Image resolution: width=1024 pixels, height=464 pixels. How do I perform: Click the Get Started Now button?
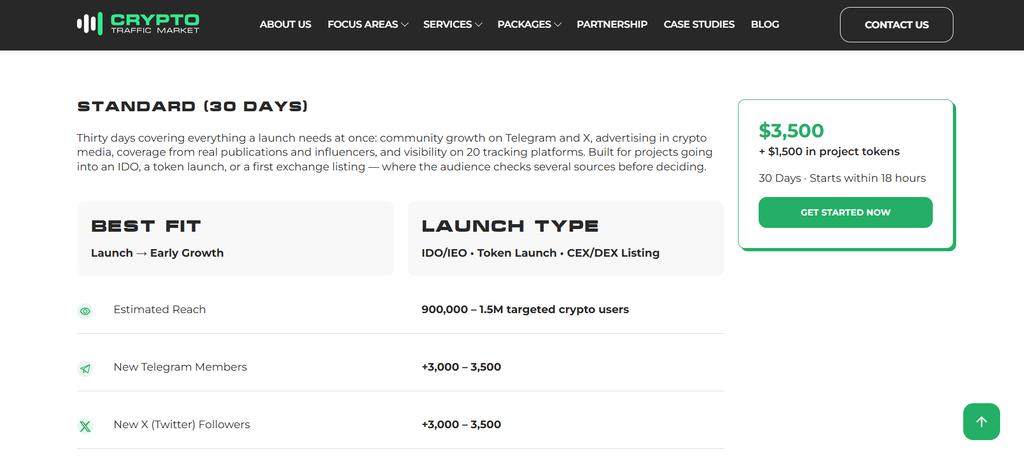pyautogui.click(x=845, y=212)
